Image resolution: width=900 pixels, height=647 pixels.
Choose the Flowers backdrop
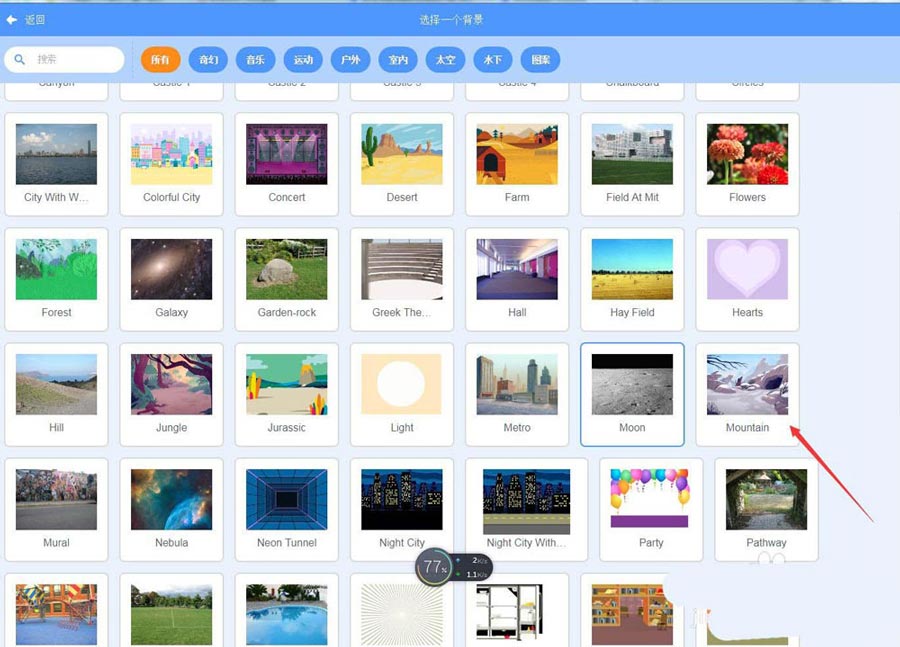pos(747,164)
